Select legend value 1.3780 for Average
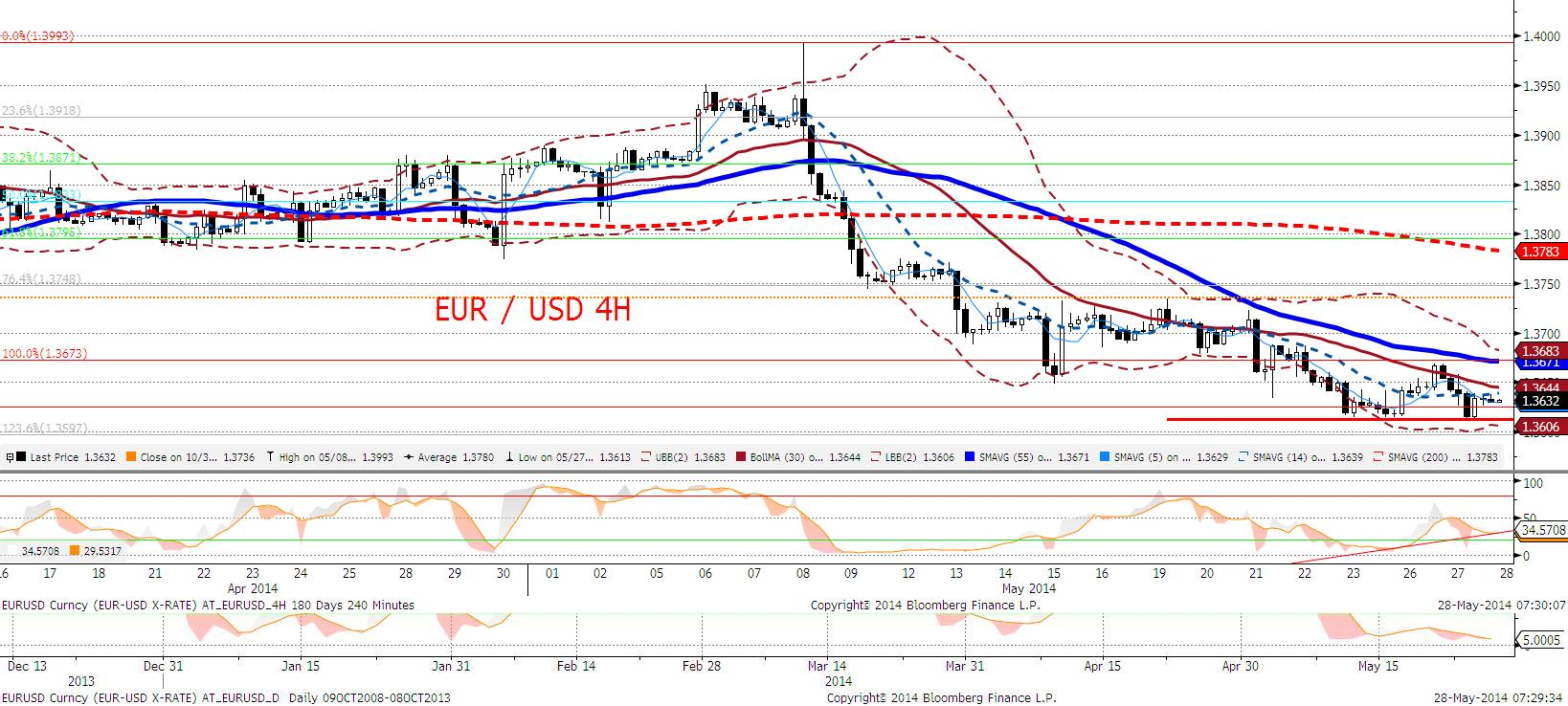1568x706 pixels. point(478,457)
